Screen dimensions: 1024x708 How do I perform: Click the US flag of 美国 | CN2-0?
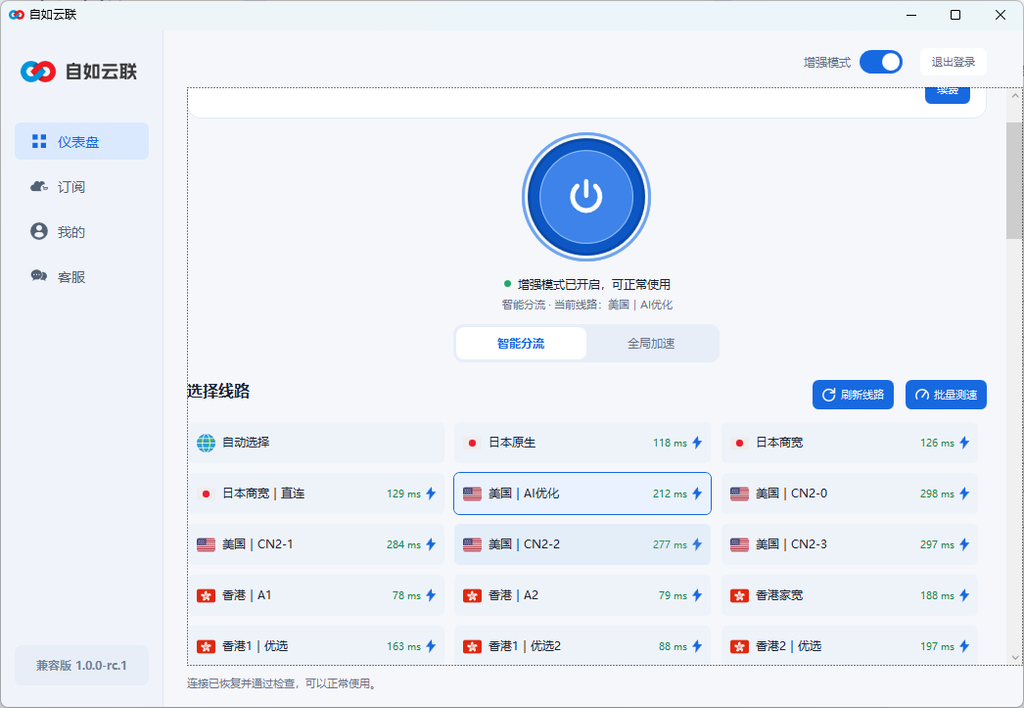[x=739, y=494]
